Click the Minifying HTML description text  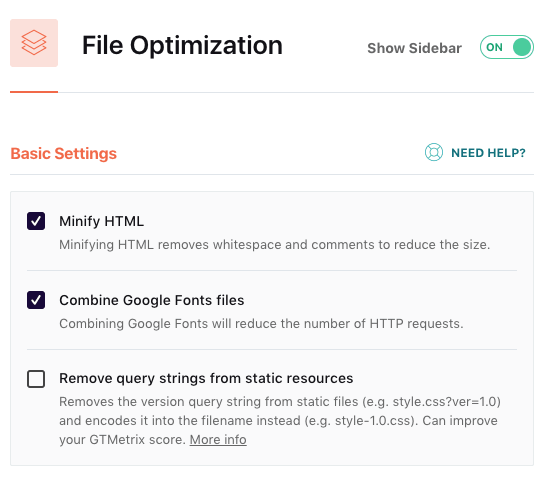[274, 244]
